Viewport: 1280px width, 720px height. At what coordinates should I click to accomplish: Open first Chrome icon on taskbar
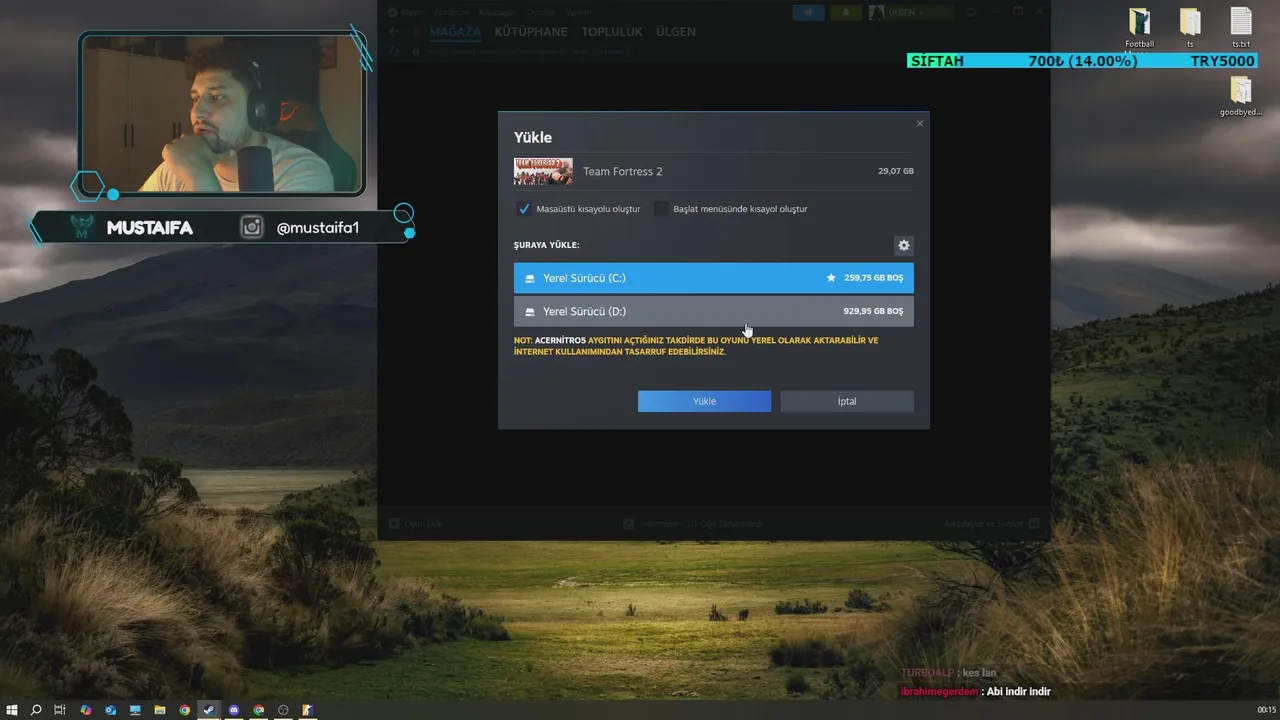185,710
